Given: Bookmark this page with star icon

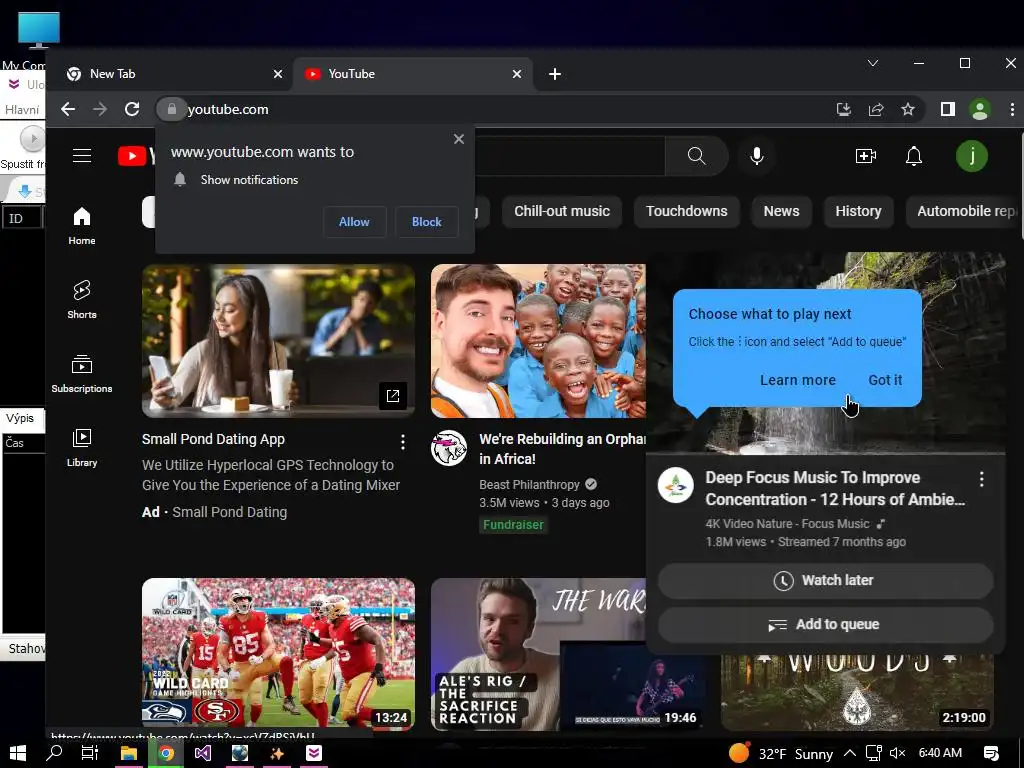Looking at the screenshot, I should pos(908,109).
